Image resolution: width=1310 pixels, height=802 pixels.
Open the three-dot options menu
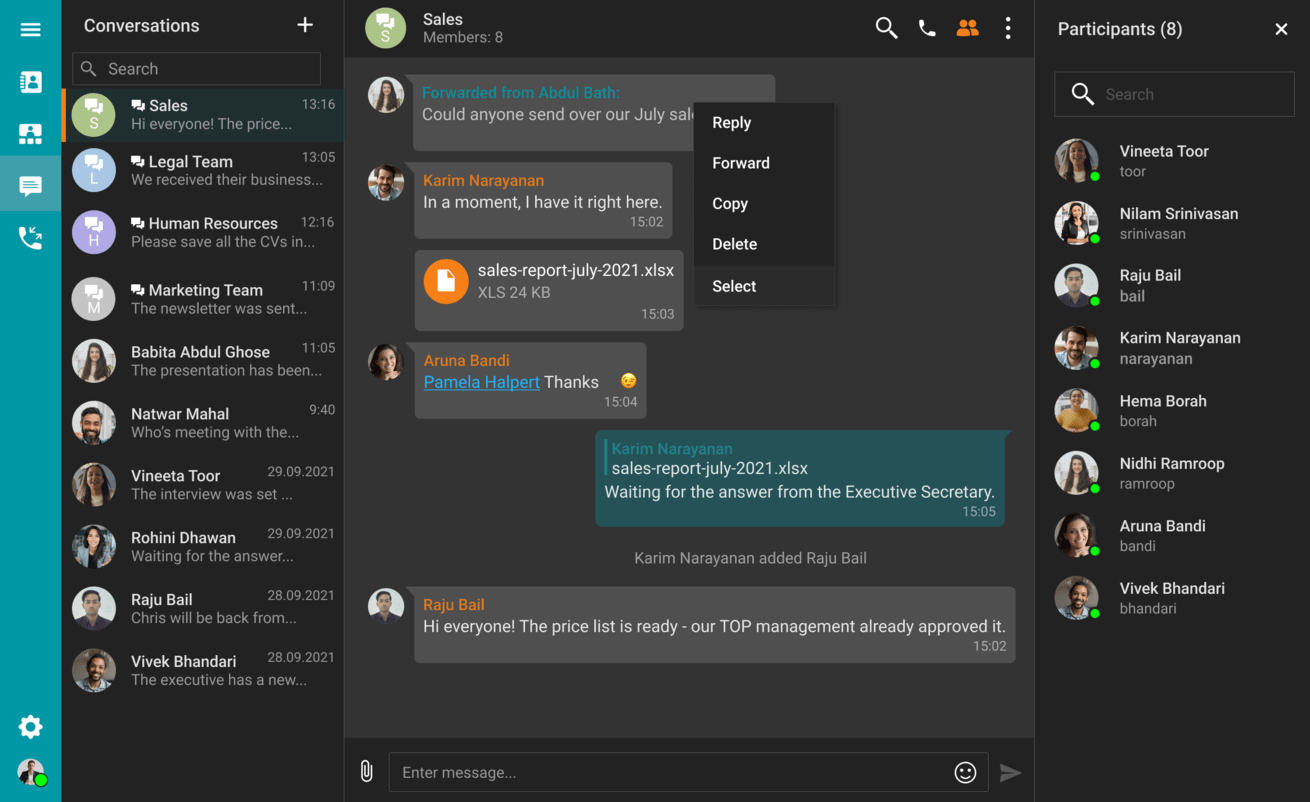pyautogui.click(x=1008, y=29)
